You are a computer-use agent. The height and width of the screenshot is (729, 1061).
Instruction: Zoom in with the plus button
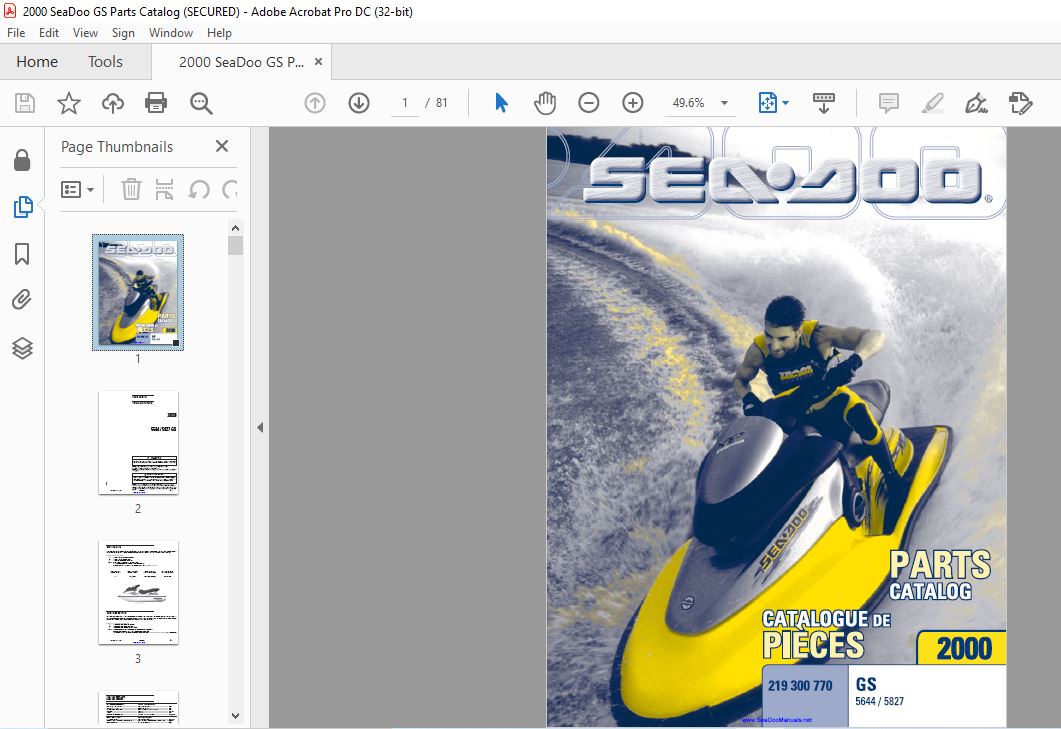(633, 103)
